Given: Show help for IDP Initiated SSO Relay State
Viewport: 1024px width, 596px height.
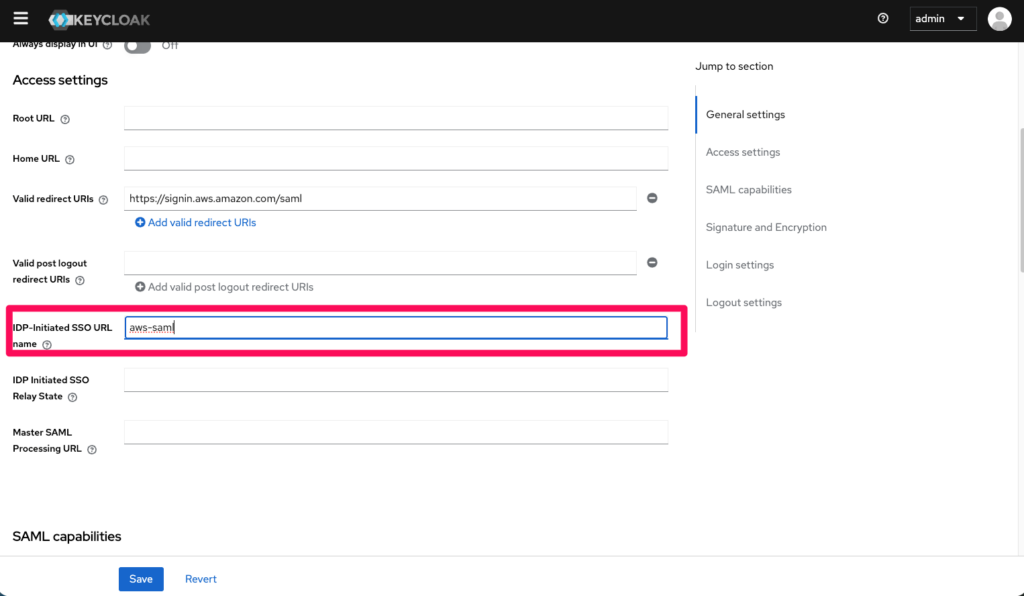Looking at the screenshot, I should click(x=72, y=397).
